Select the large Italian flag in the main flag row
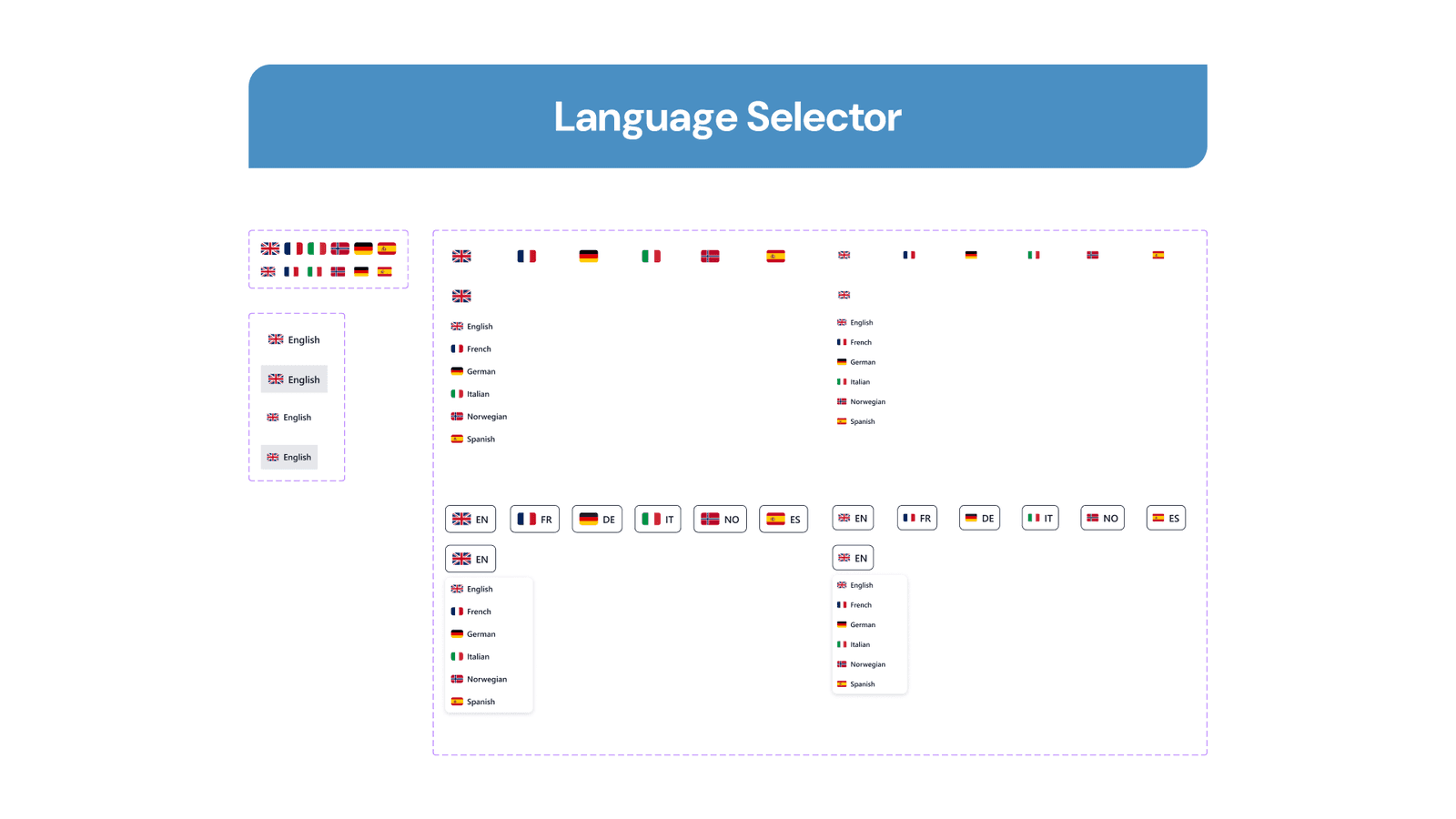The width and height of the screenshot is (1456, 819). click(x=652, y=257)
